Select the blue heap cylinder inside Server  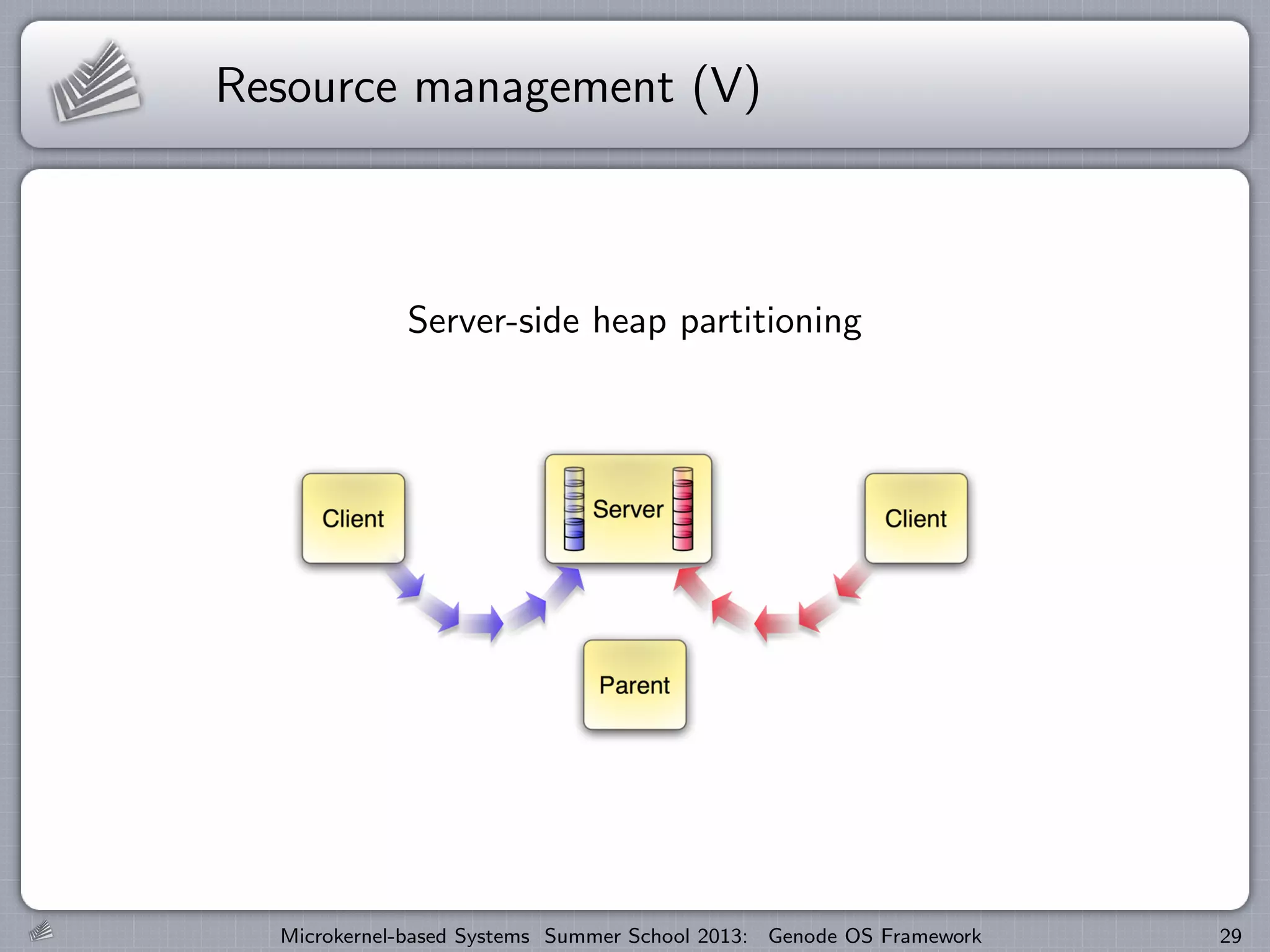coord(574,509)
